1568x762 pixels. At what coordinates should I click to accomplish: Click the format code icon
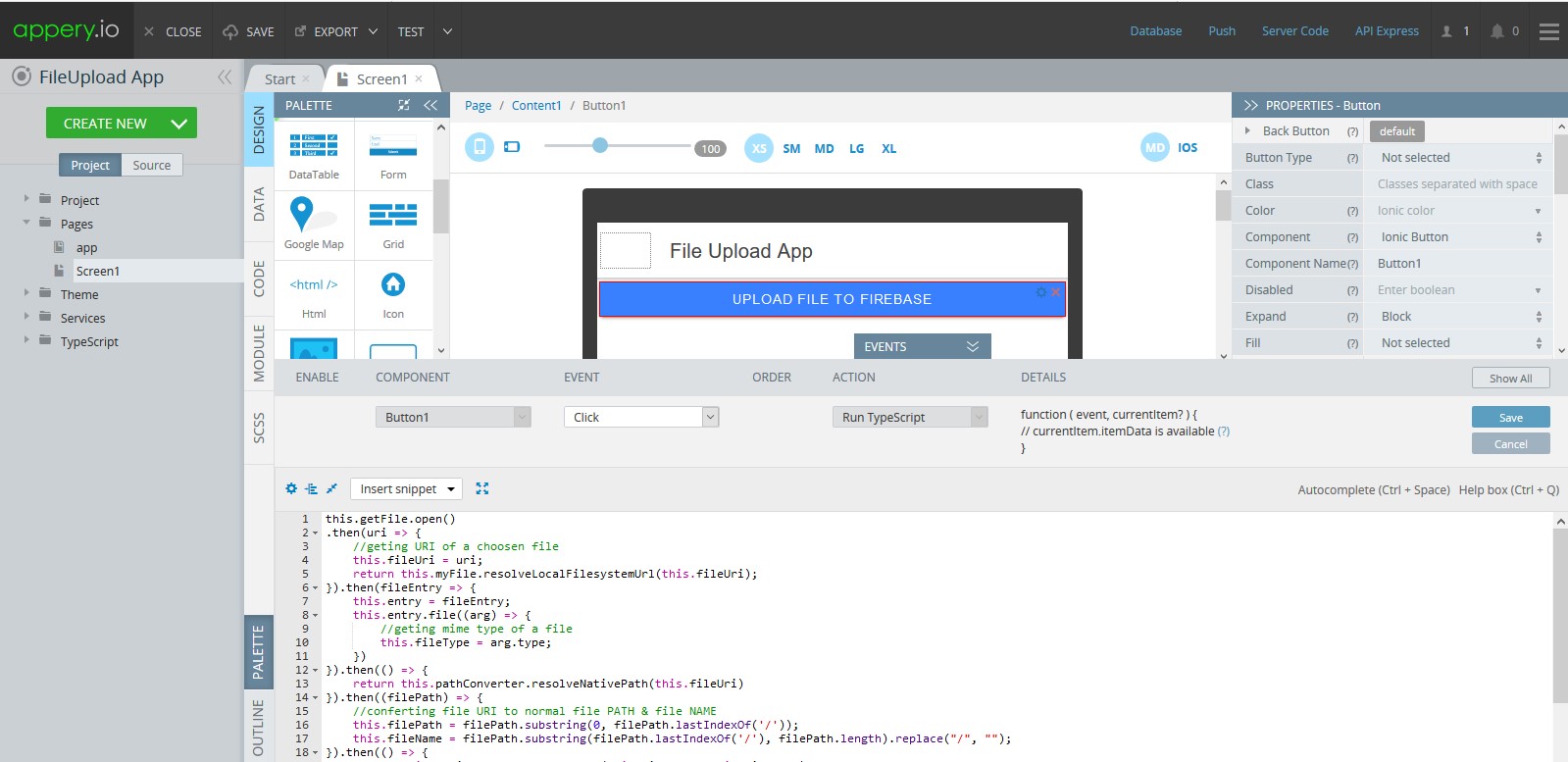click(x=311, y=488)
